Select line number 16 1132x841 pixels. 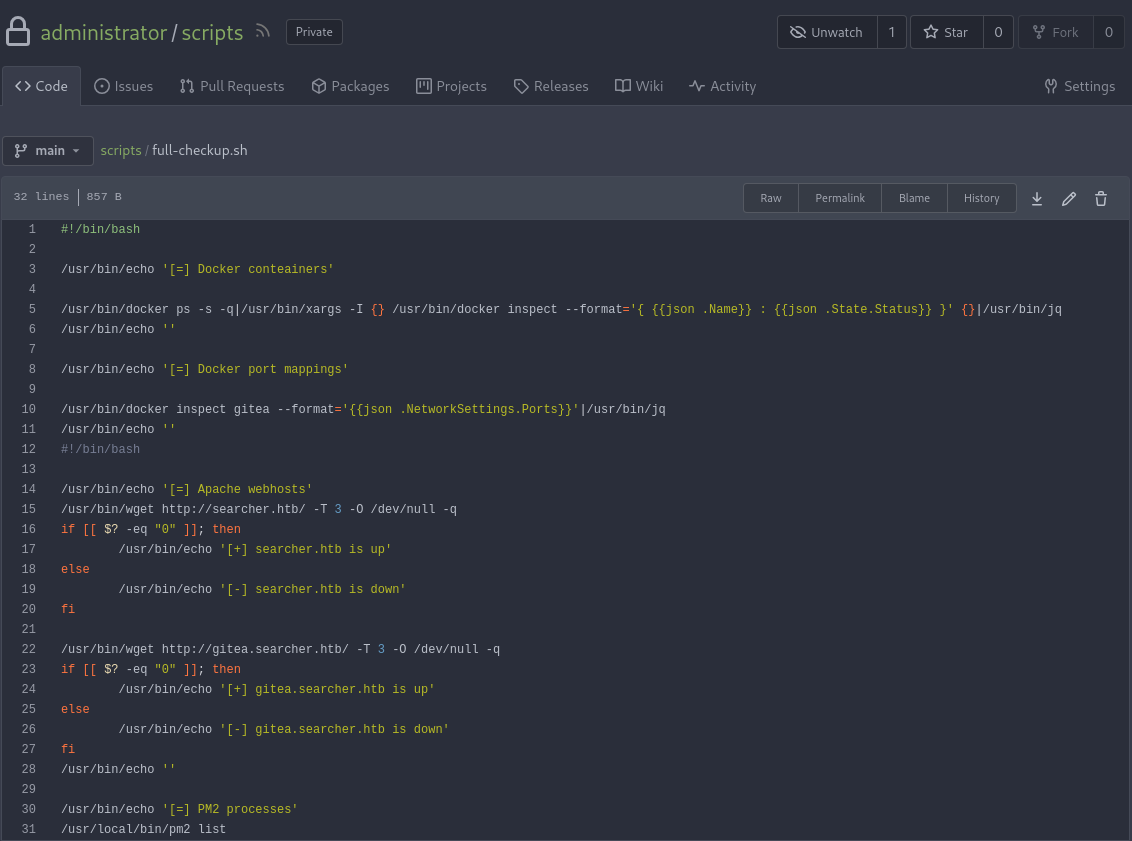click(29, 529)
